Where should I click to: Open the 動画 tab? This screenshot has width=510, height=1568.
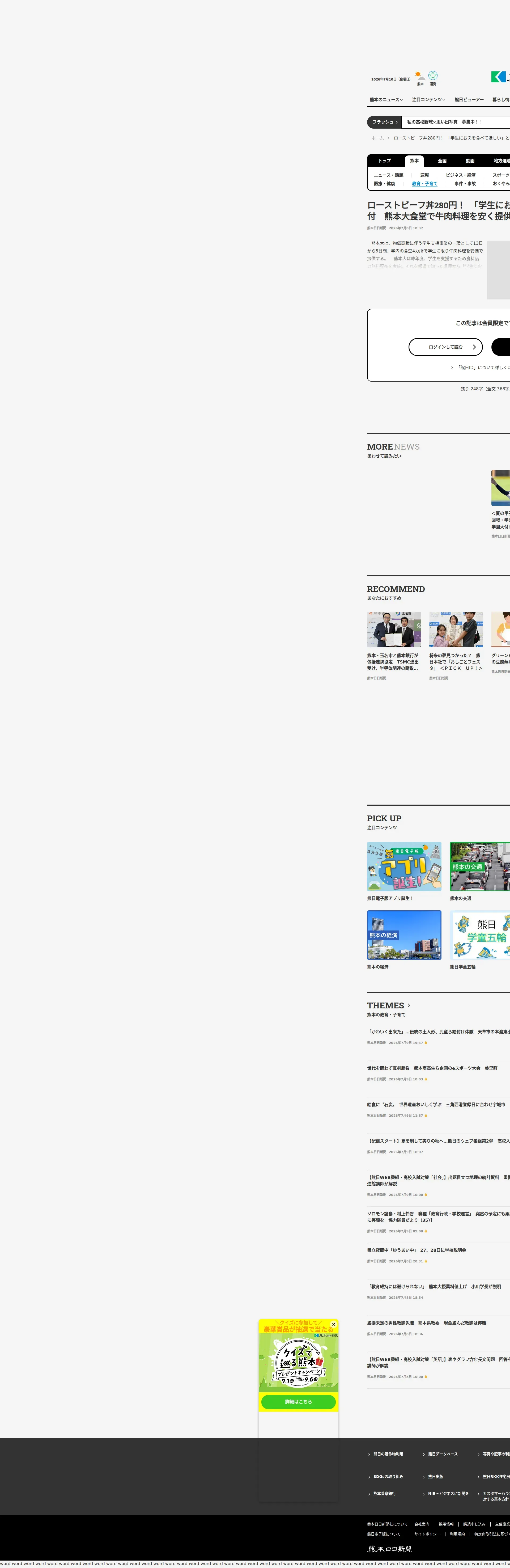[470, 161]
